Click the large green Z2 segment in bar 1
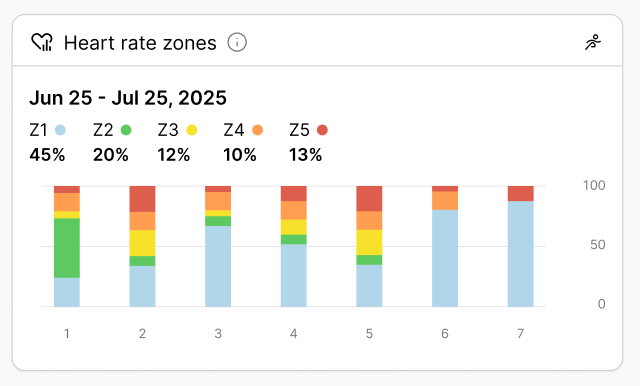Viewport: 640px width, 386px height. [x=67, y=248]
